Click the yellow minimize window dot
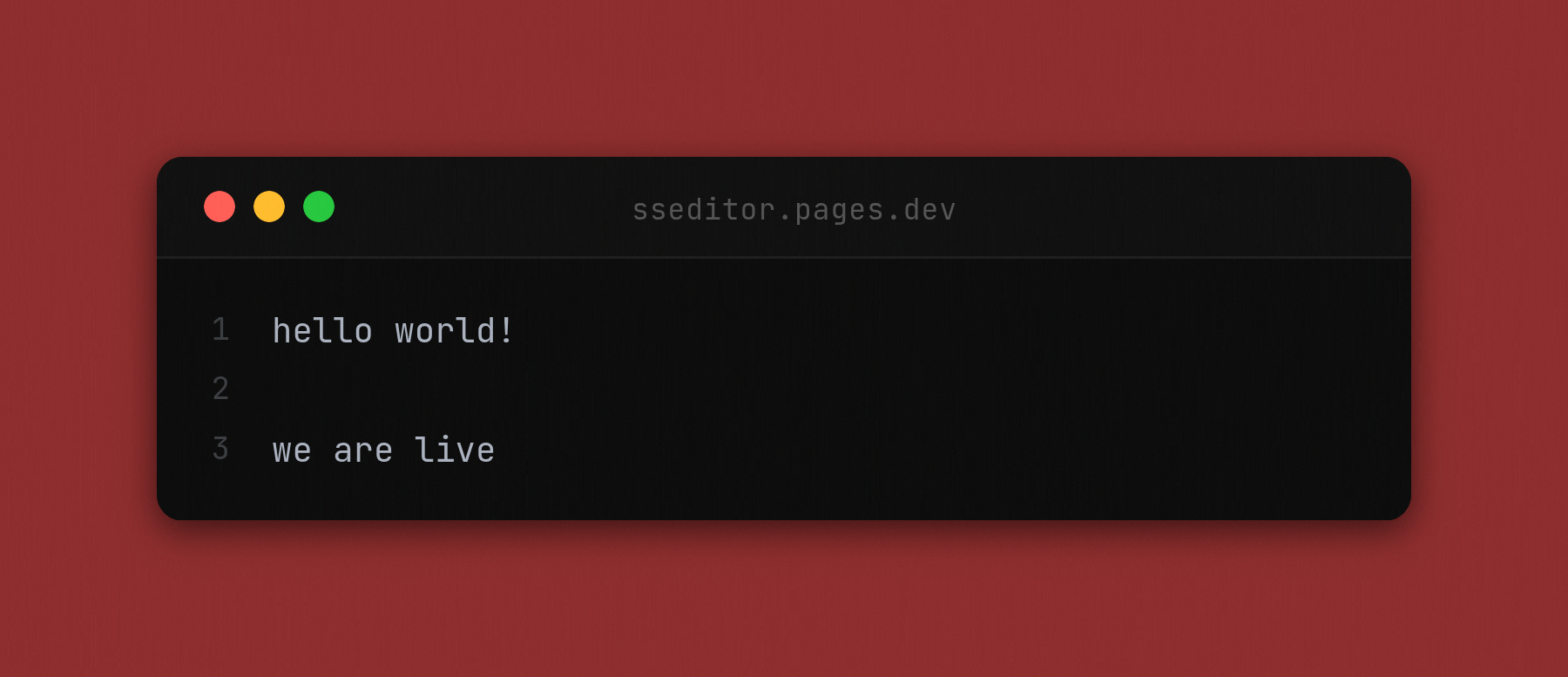1568x677 pixels. click(270, 206)
